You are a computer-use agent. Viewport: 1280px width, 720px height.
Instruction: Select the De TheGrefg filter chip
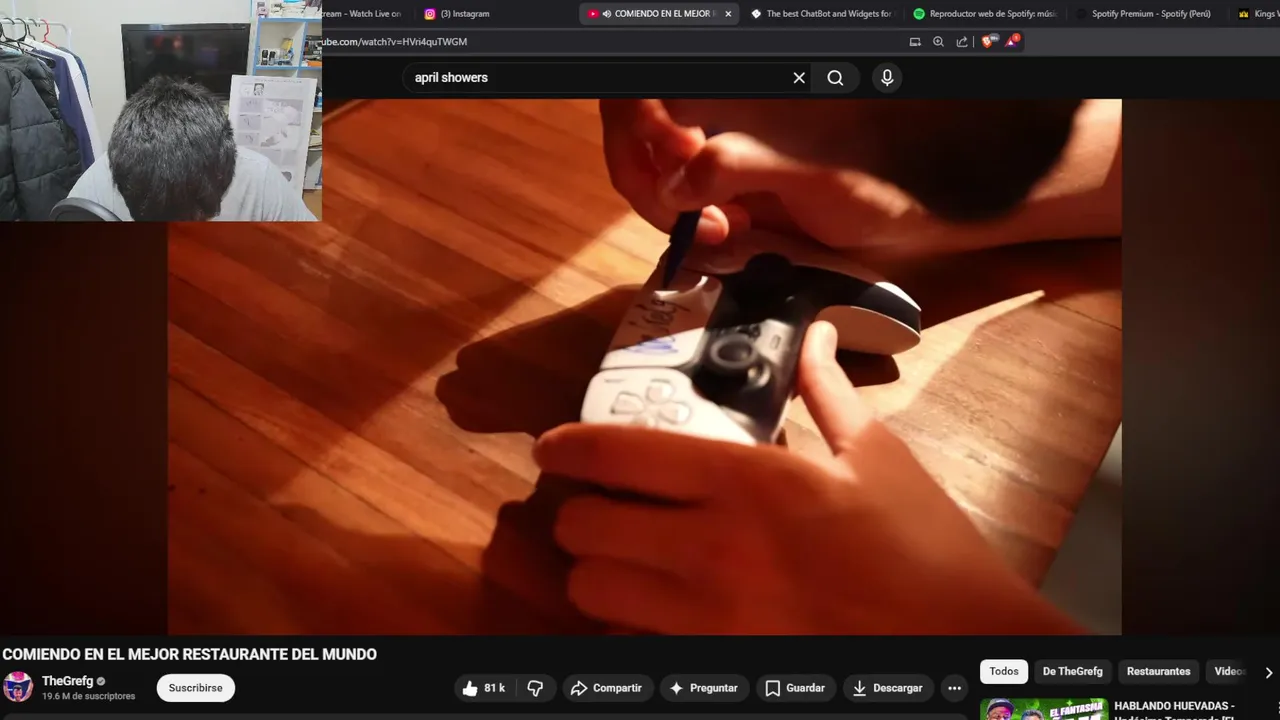(1072, 671)
